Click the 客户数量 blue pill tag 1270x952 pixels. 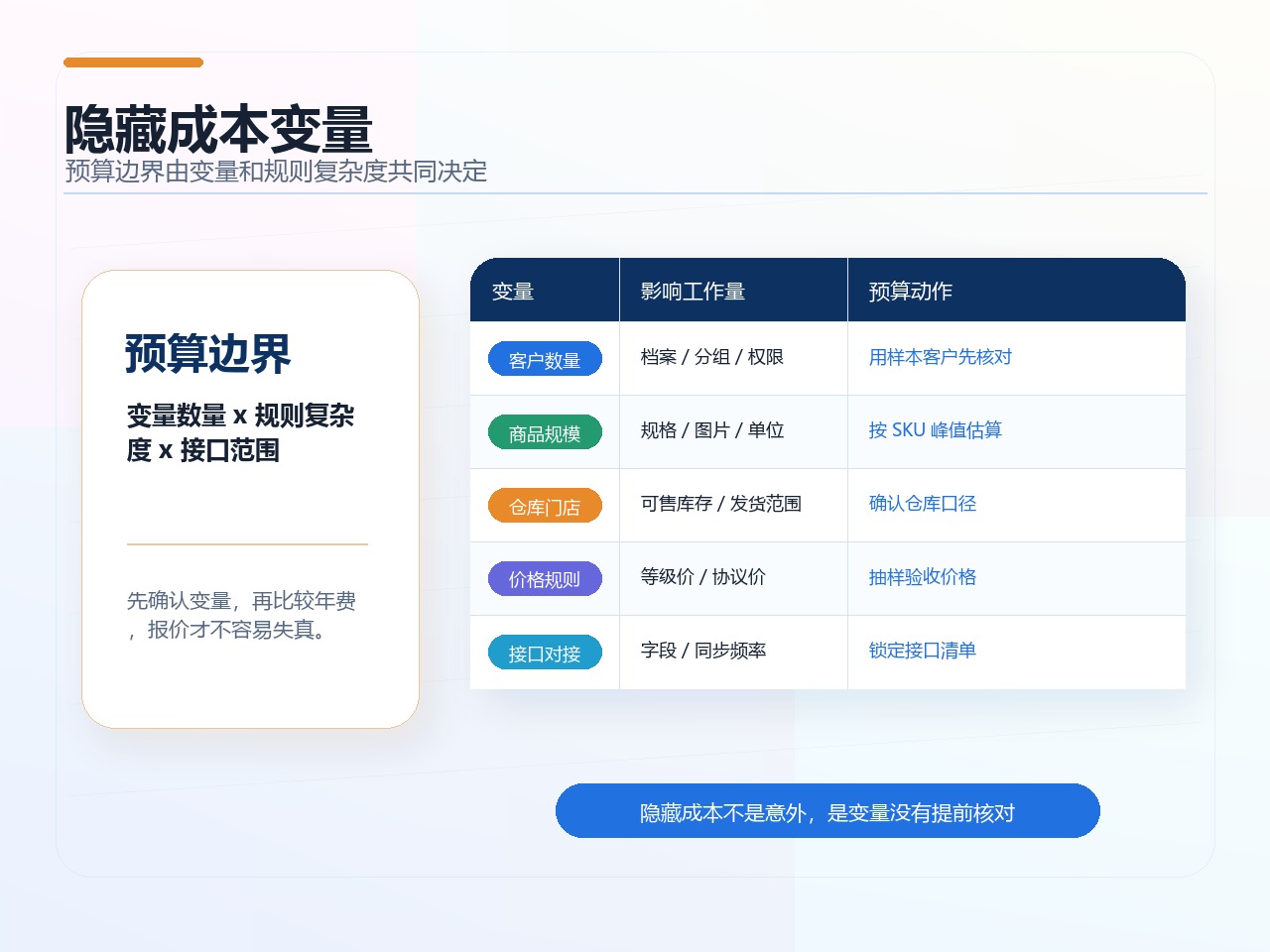pyautogui.click(x=545, y=359)
